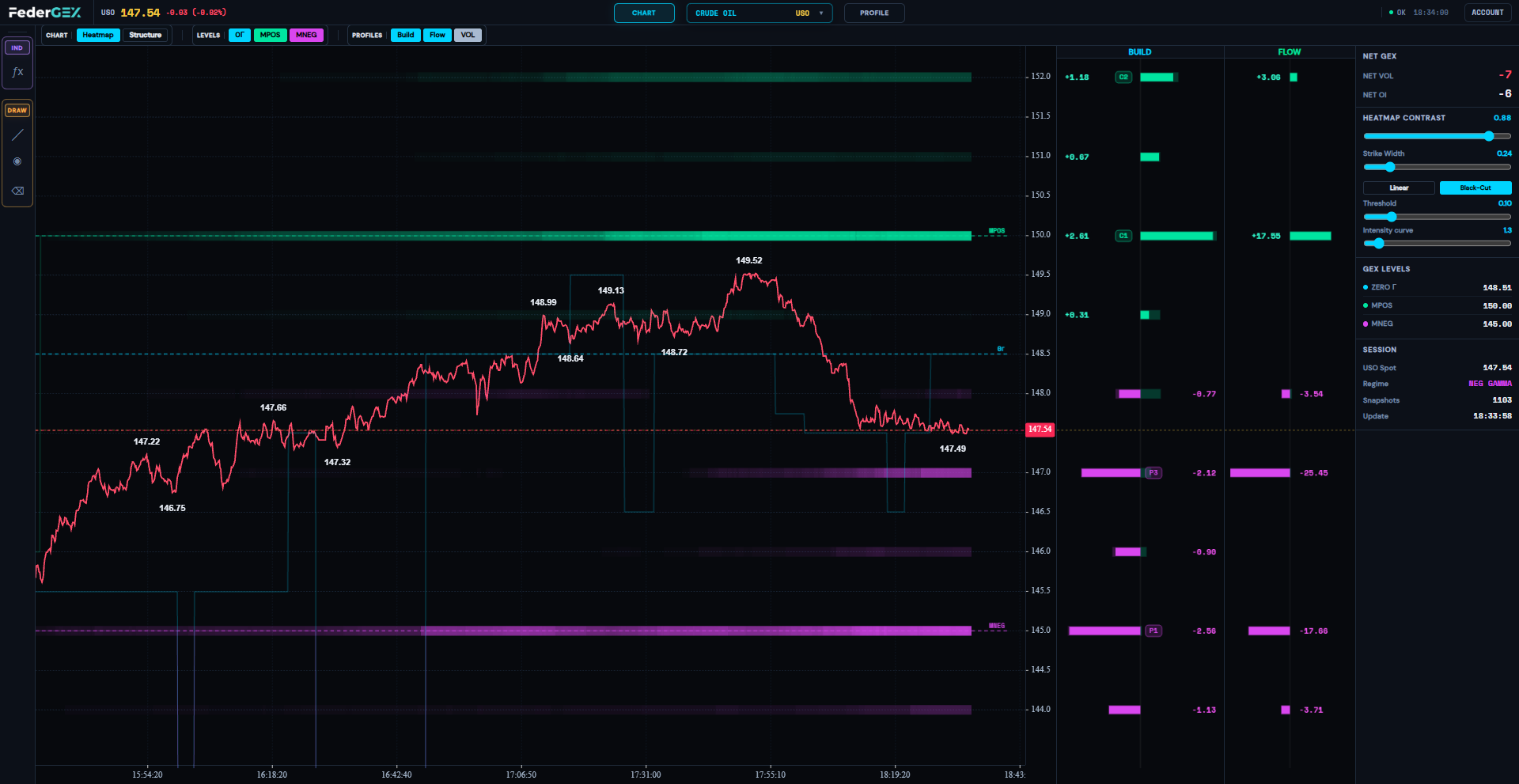Toggle the Flow profile

[x=438, y=35]
